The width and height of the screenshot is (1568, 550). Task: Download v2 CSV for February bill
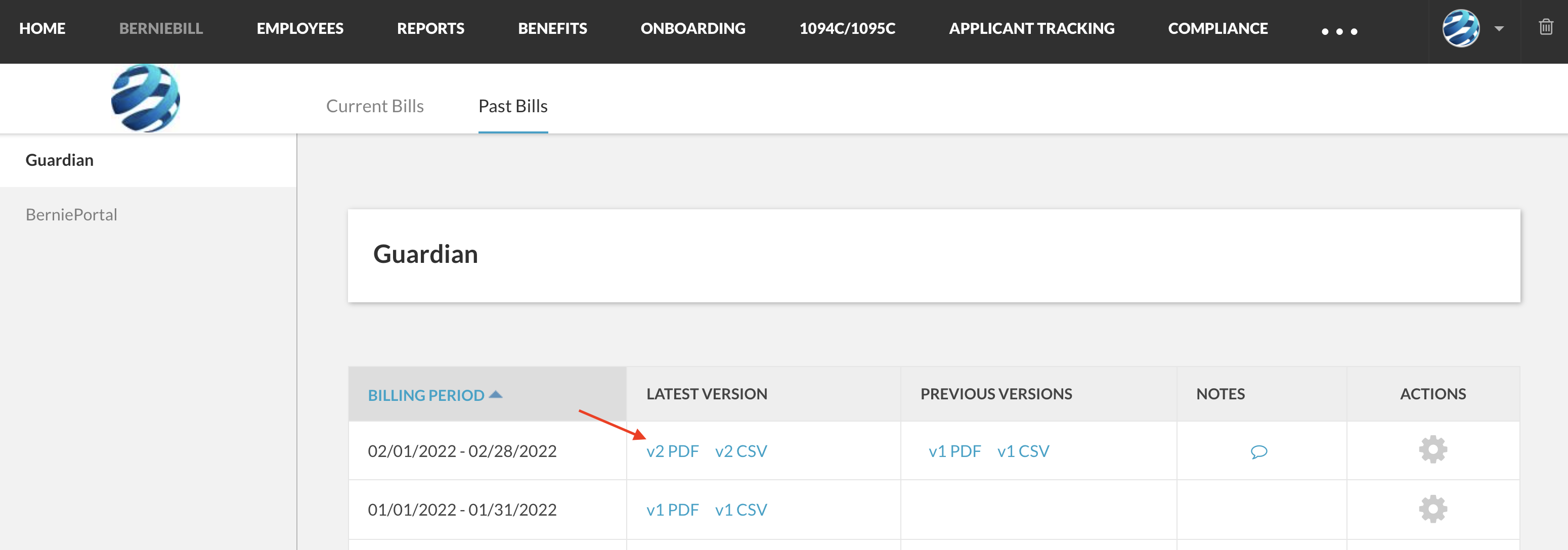741,451
